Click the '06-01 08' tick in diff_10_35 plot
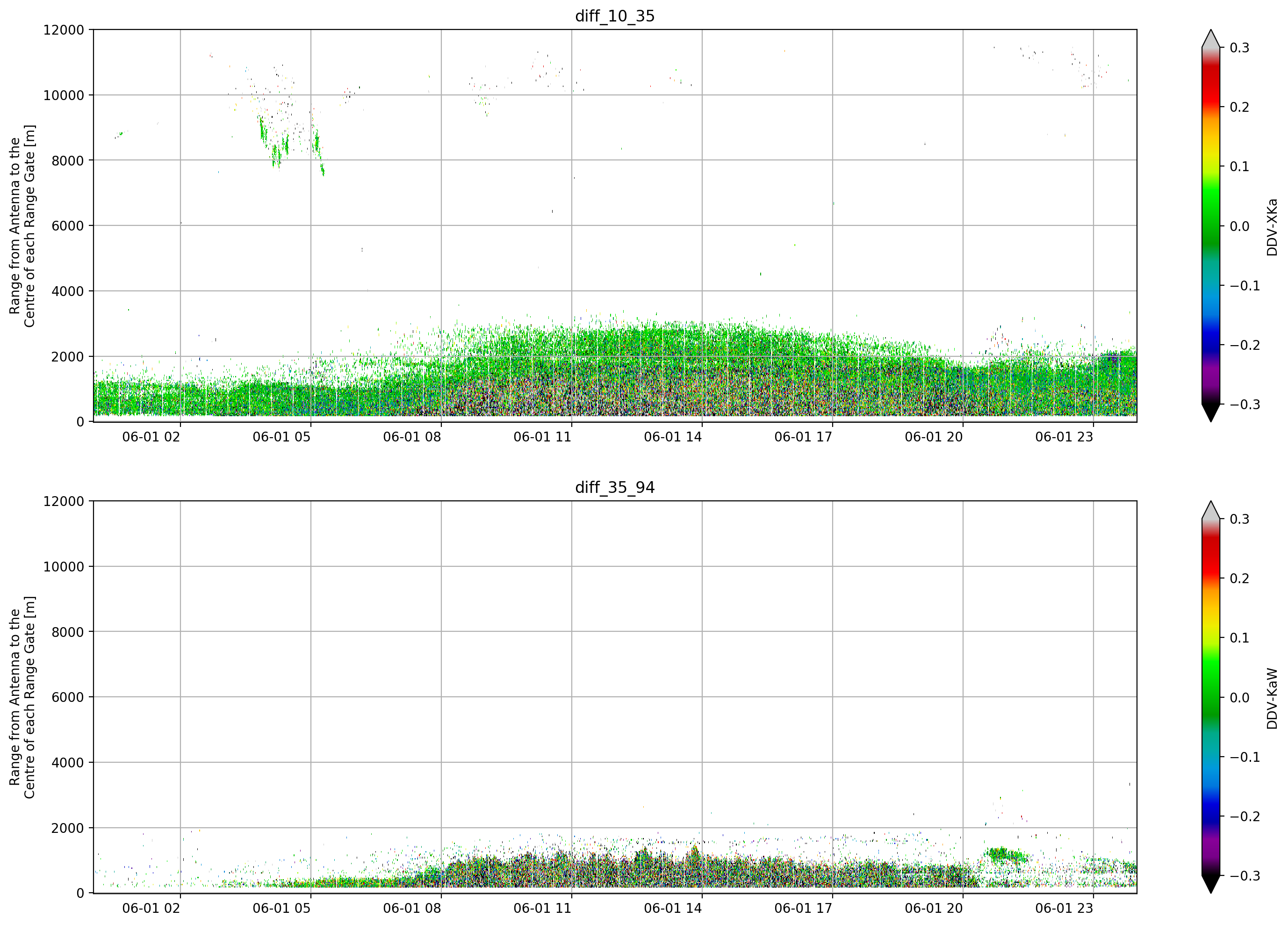The width and height of the screenshot is (1288, 925). pyautogui.click(x=412, y=437)
